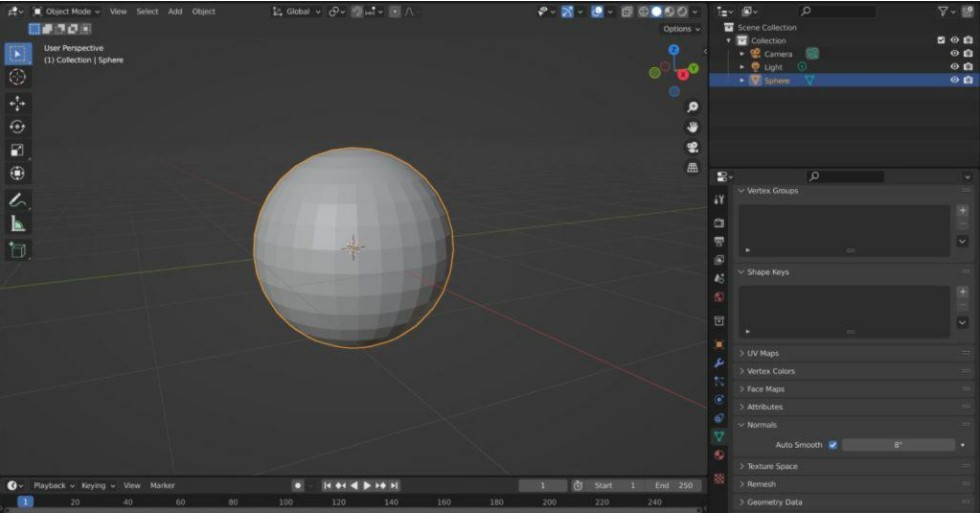Open the Tool properties tab
Image resolution: width=980 pixels, height=513 pixels.
pyautogui.click(x=719, y=199)
